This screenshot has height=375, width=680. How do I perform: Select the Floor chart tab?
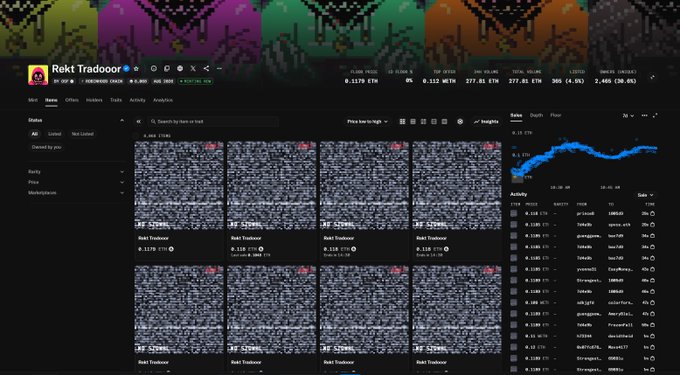pos(556,115)
